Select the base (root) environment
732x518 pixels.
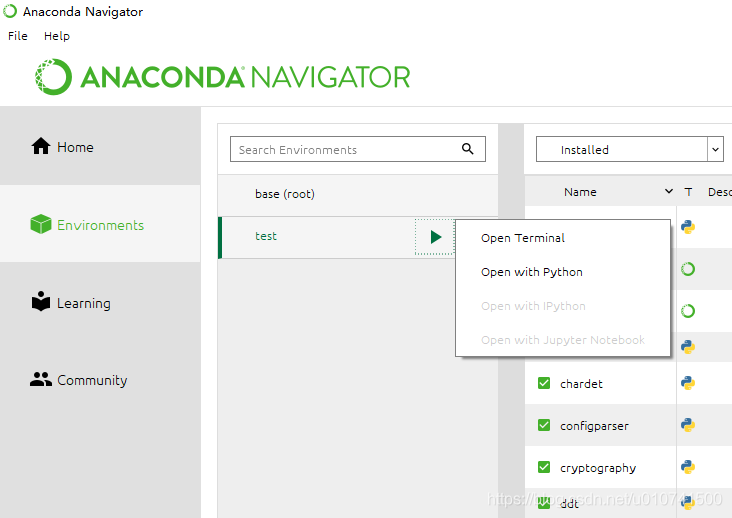(x=358, y=194)
